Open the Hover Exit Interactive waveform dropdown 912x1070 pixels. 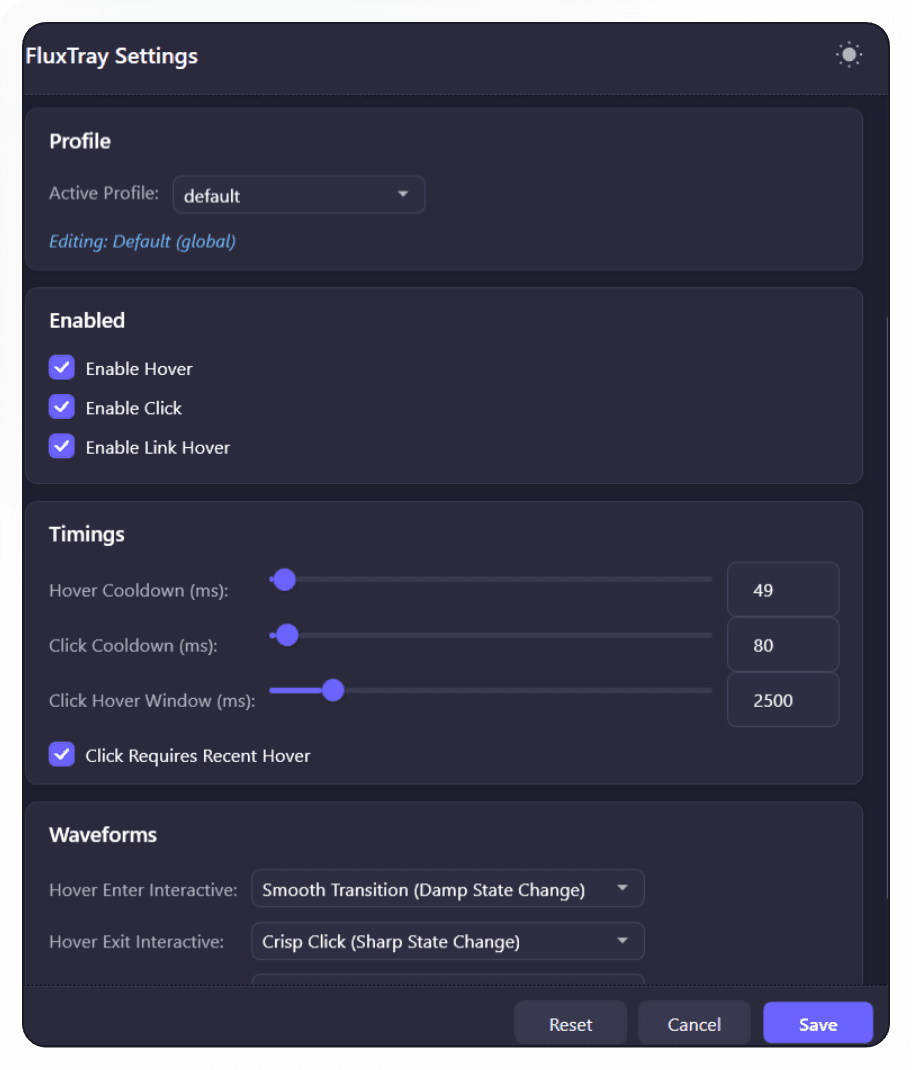tap(447, 941)
